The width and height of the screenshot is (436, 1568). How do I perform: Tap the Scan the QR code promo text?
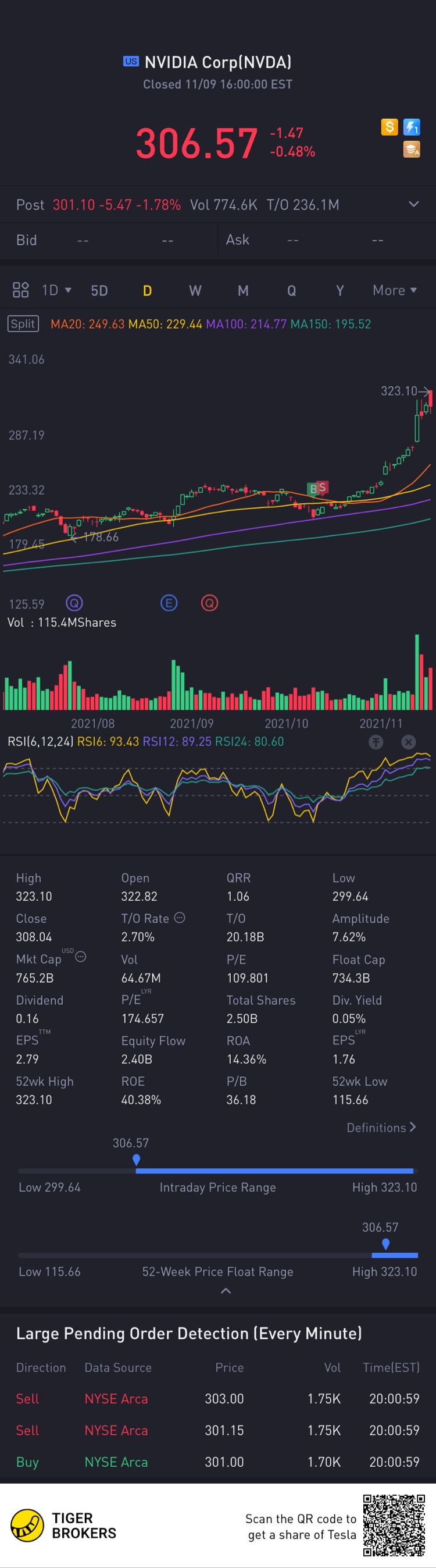pos(301,1527)
